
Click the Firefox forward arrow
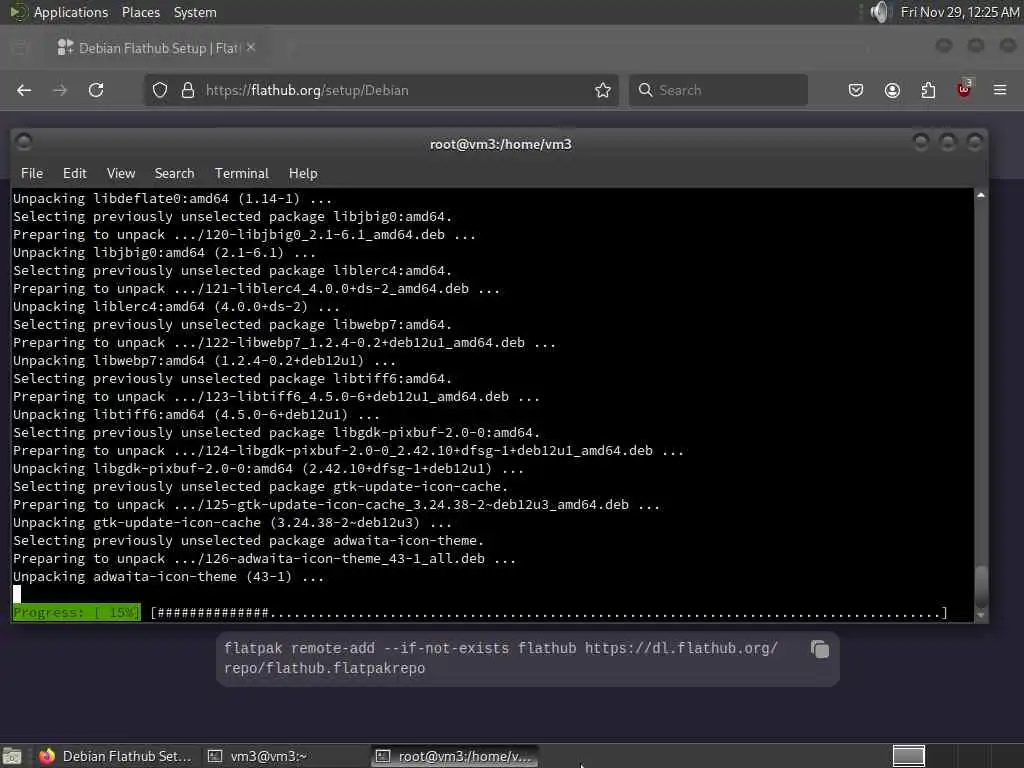[60, 90]
